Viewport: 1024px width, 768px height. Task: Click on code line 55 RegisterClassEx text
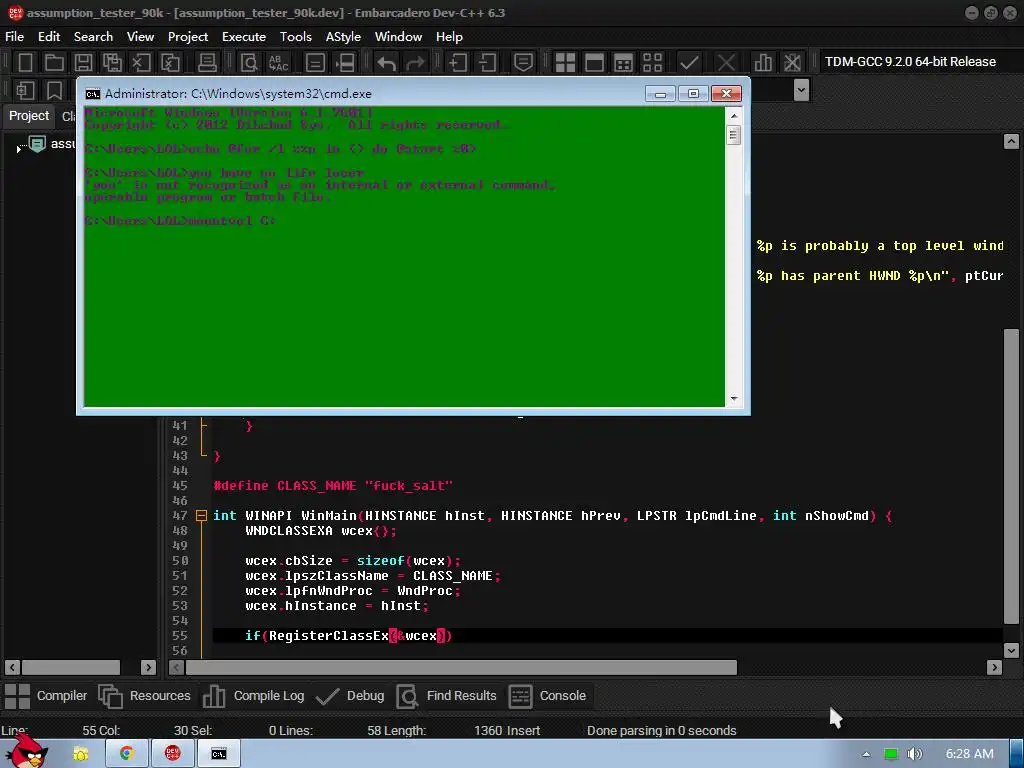[328, 636]
